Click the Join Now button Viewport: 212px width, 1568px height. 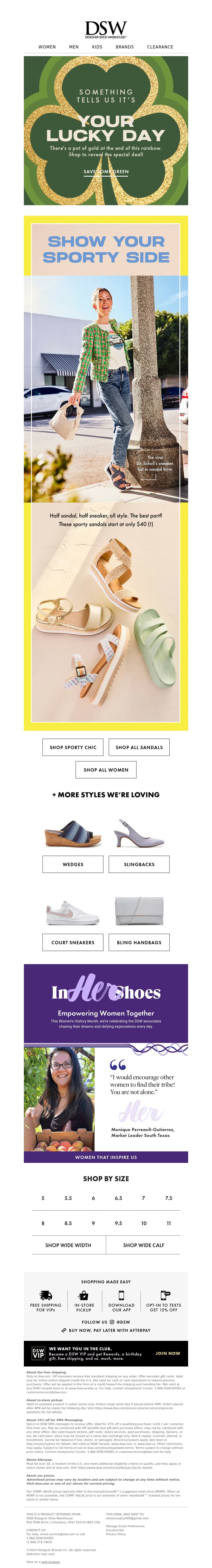tap(167, 1353)
